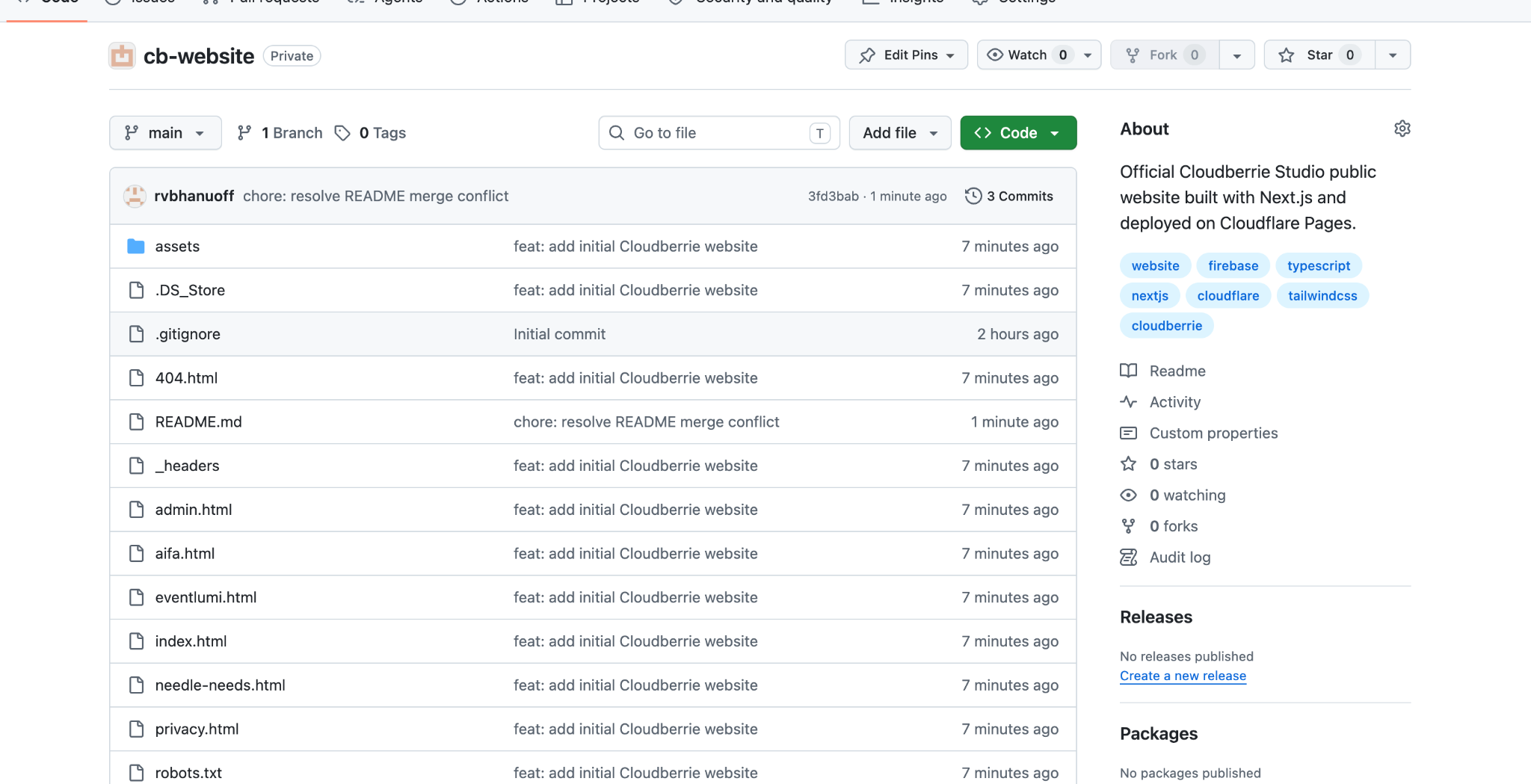The width and height of the screenshot is (1531, 784).
Task: Click the latest commit message in header bar
Action: click(x=375, y=196)
